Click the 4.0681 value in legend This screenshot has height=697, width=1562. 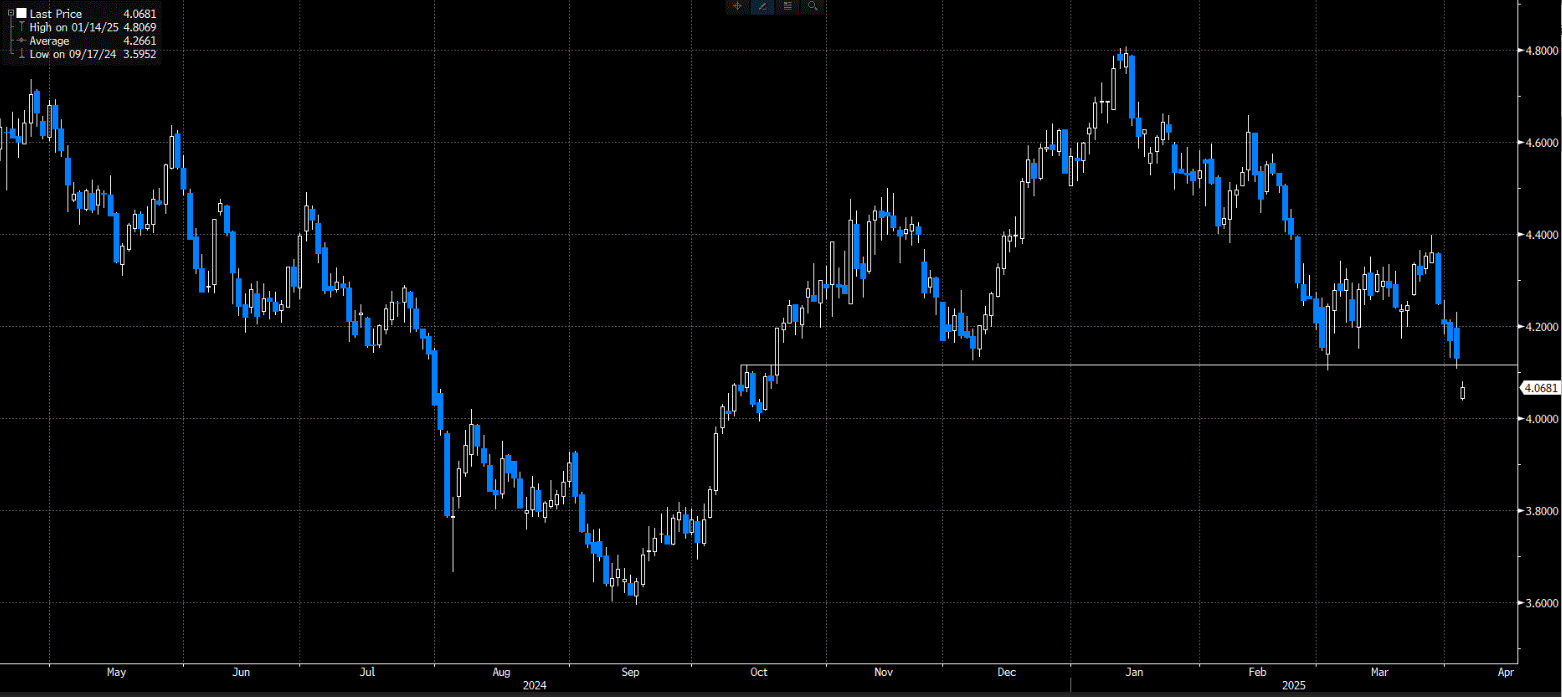click(139, 14)
